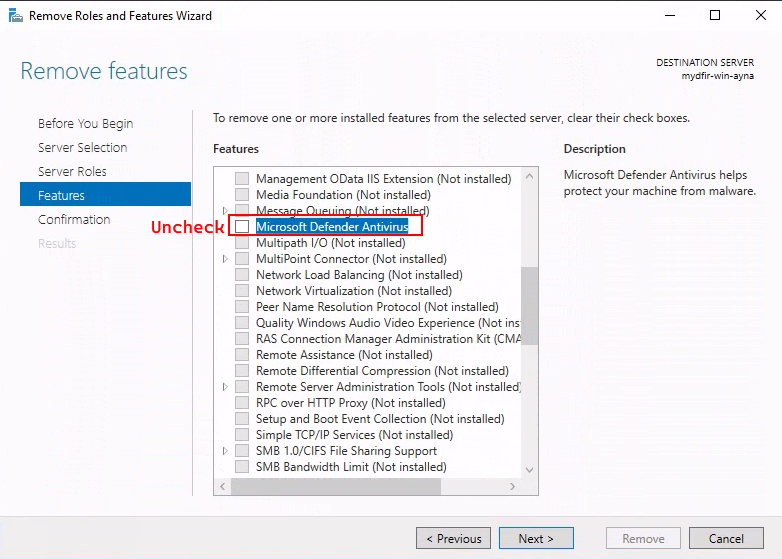The height and width of the screenshot is (559, 782).
Task: Maximize the wizard window
Action: (715, 15)
